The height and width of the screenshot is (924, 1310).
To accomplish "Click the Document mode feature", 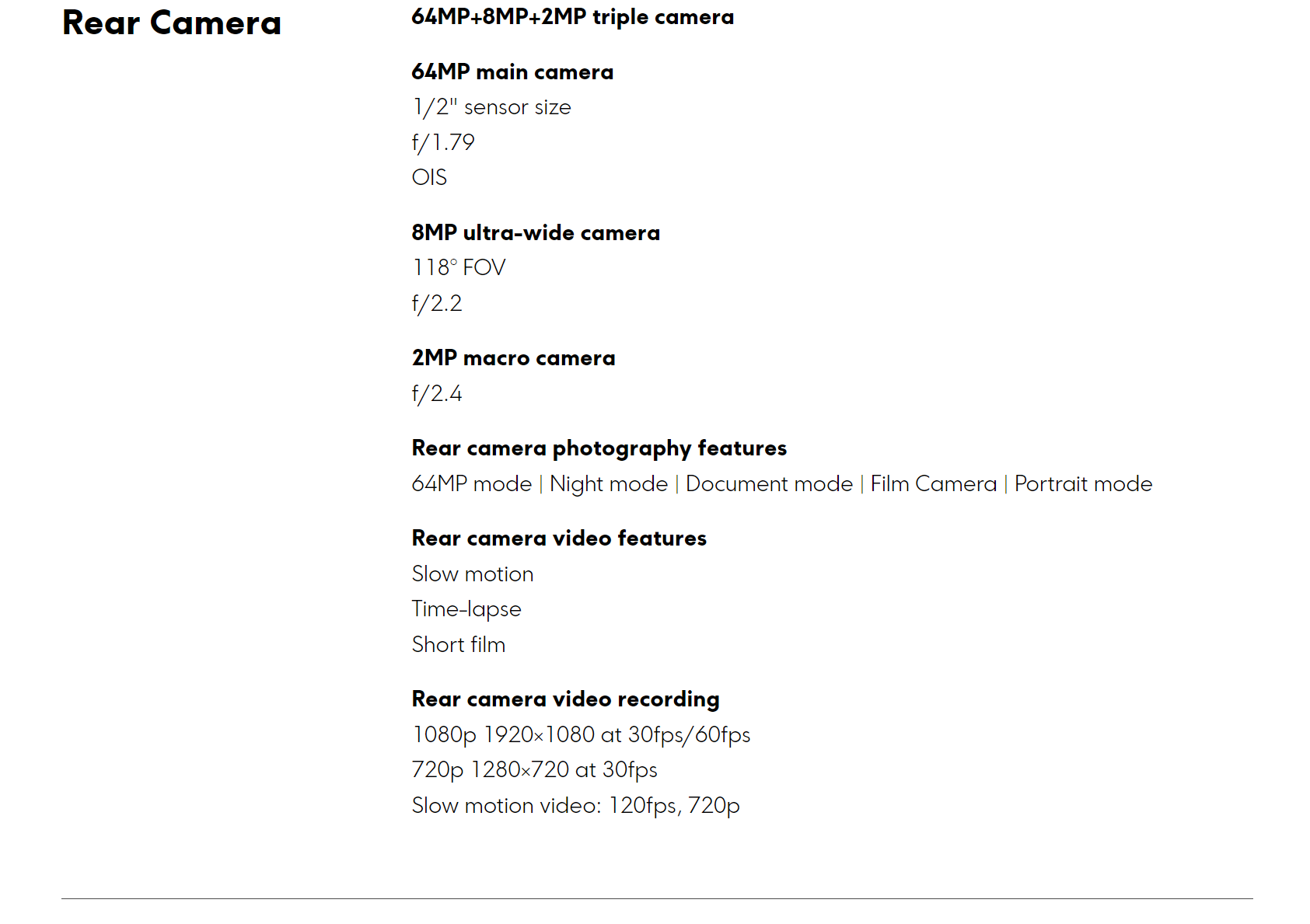I will pyautogui.click(x=769, y=484).
